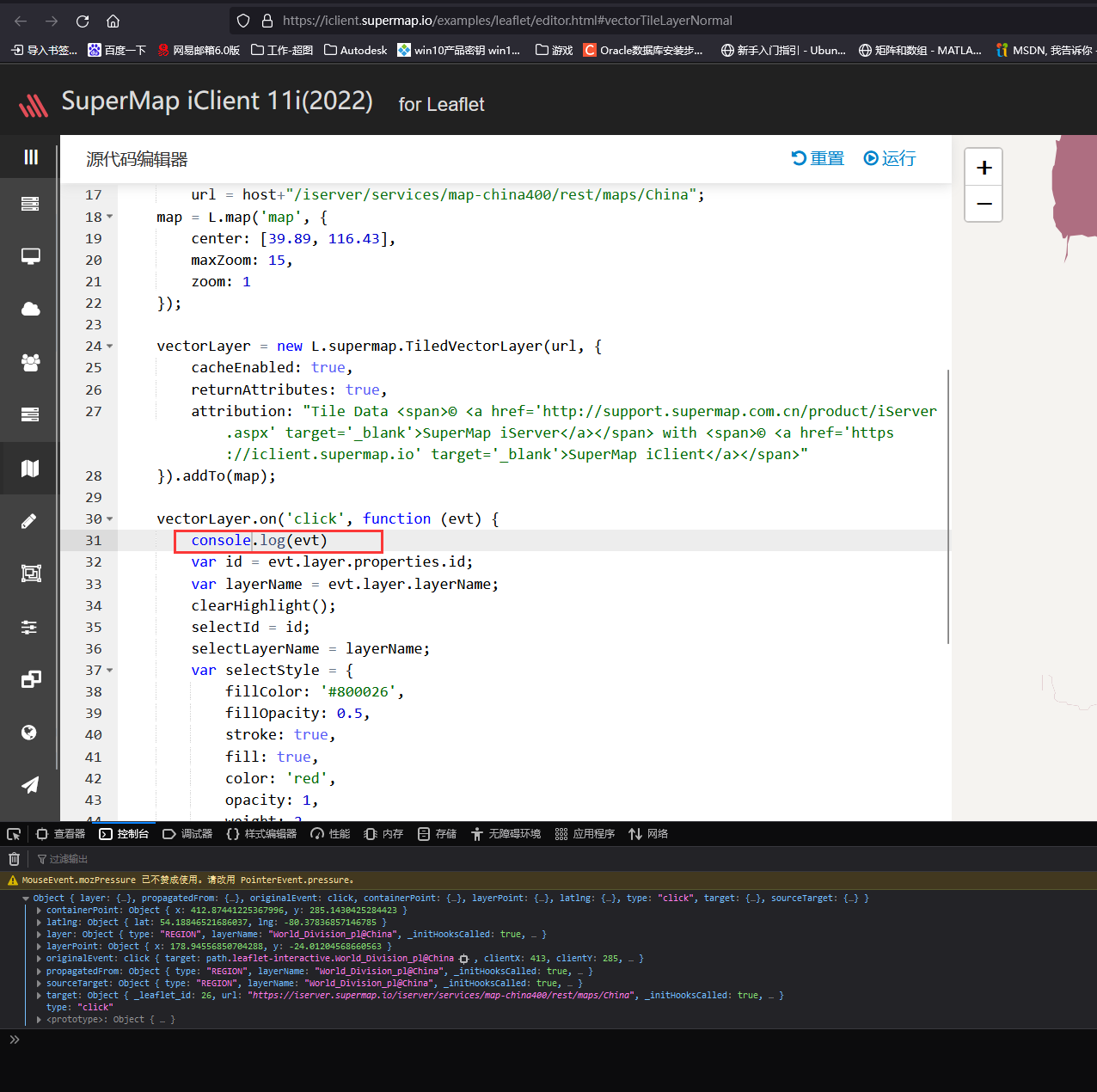
Task: Collapse code fold arrow at line 18
Action: 109,217
